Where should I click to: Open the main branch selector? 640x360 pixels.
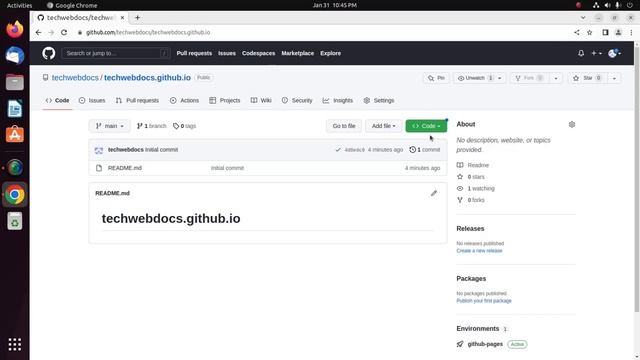pos(109,126)
